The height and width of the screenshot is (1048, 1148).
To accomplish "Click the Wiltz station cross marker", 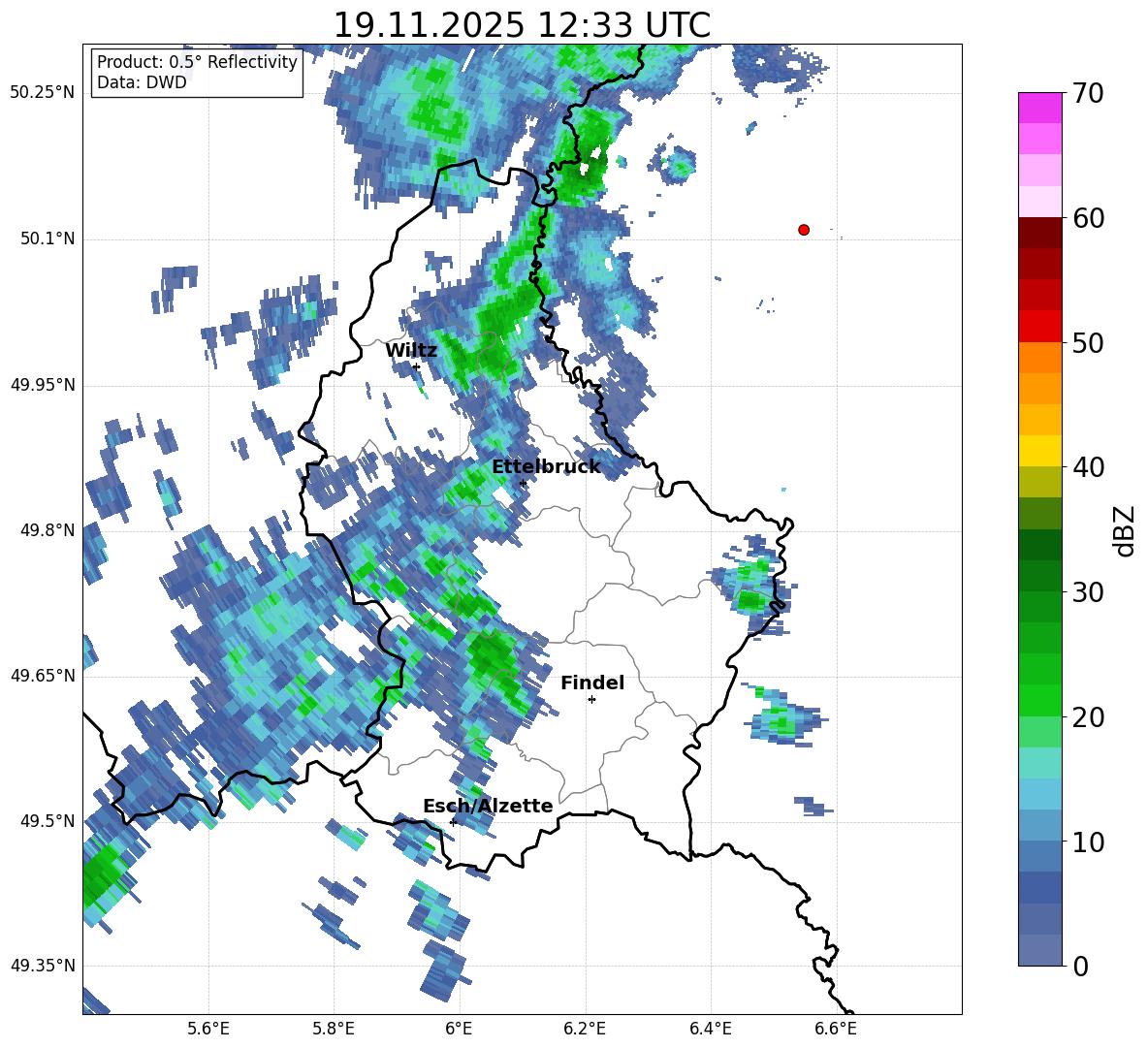I will pos(417,366).
